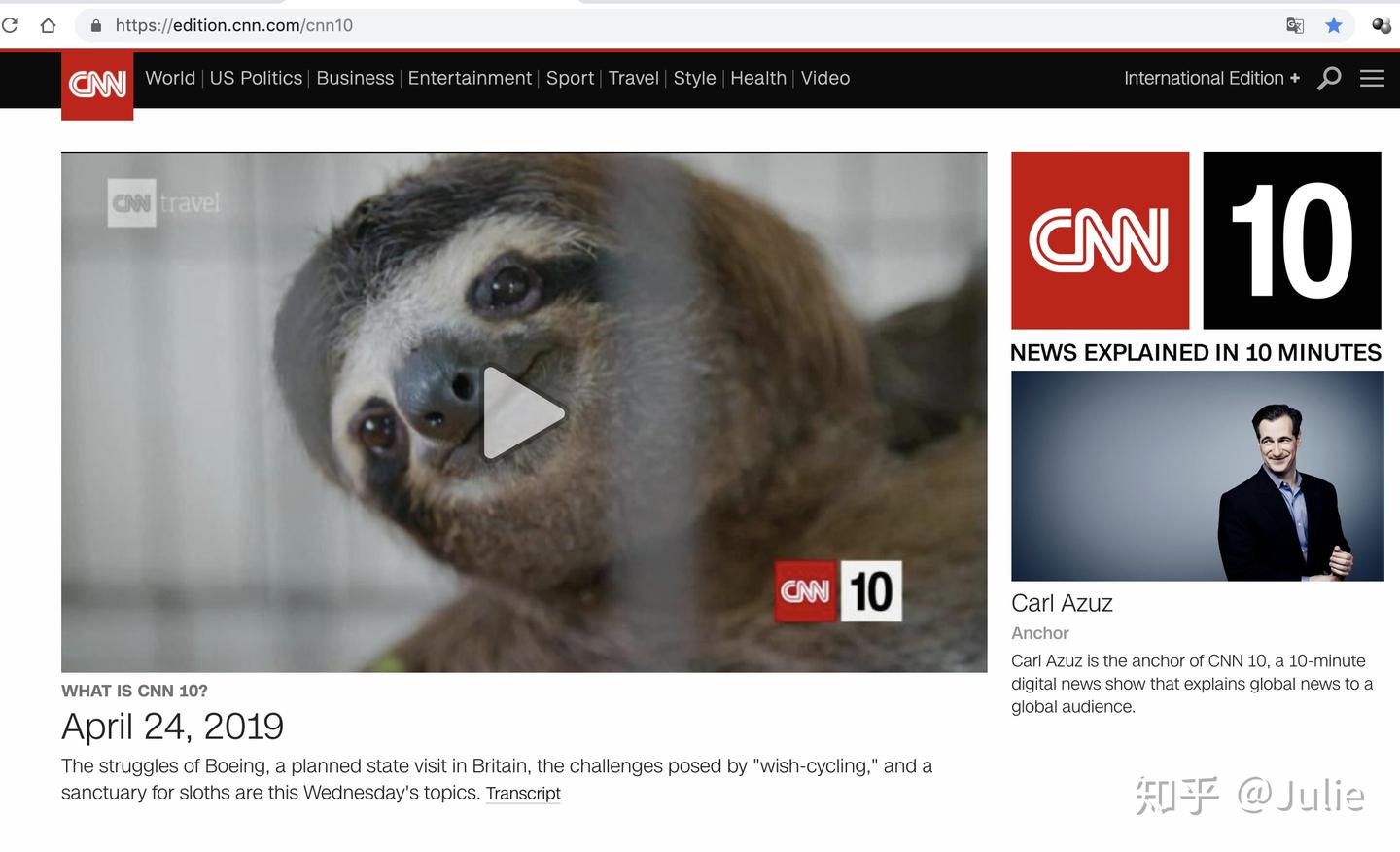Image resolution: width=1400 pixels, height=852 pixels.
Task: Toggle the bookmark star for this page
Action: pyautogui.click(x=1333, y=25)
